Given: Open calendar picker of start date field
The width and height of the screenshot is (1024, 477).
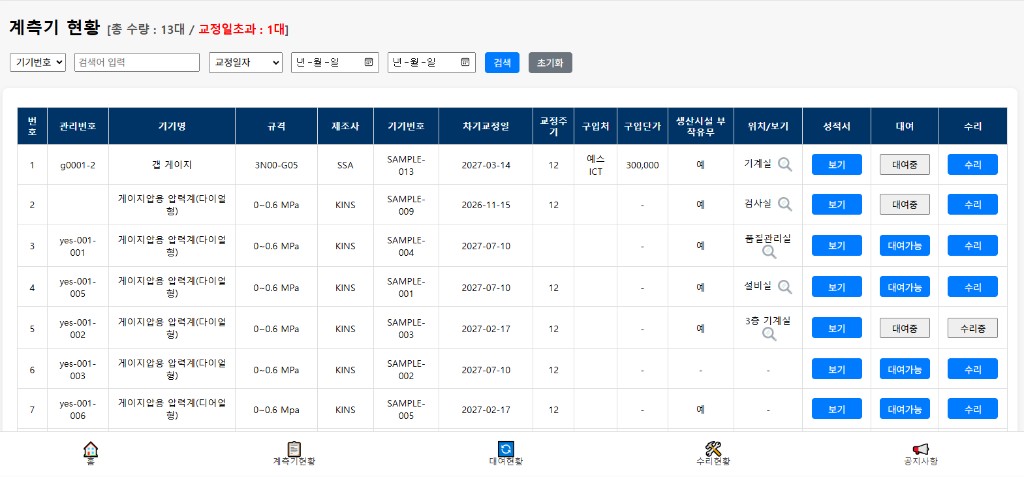Looking at the screenshot, I should (x=368, y=62).
